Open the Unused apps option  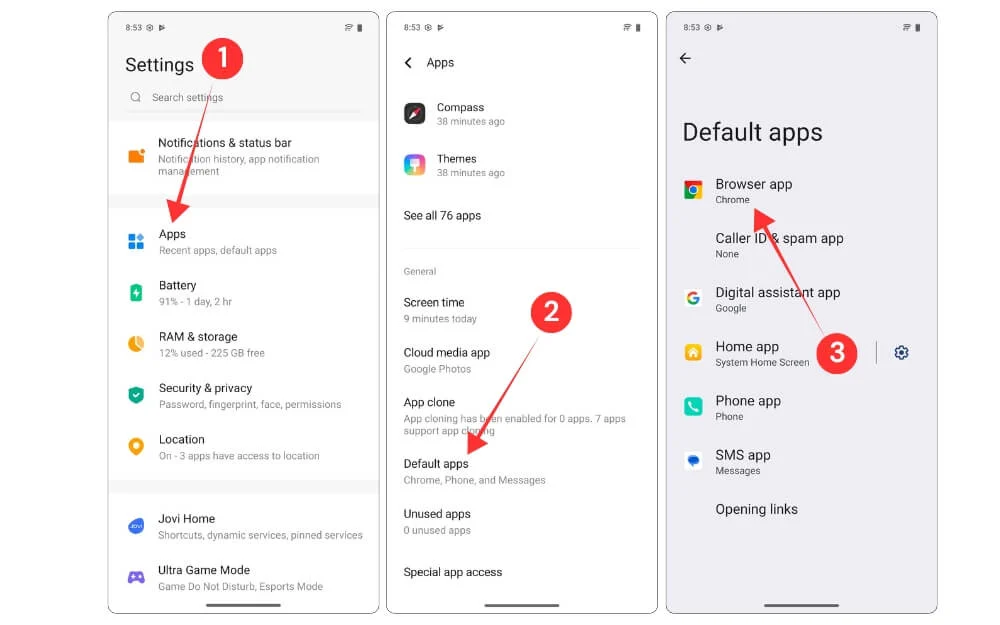[x=522, y=522]
